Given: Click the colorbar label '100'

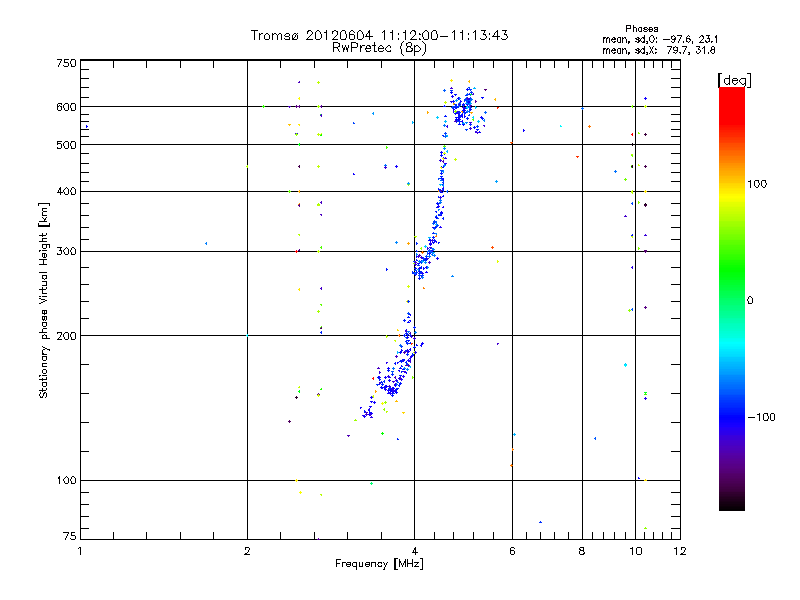Looking at the screenshot, I should click(757, 184).
